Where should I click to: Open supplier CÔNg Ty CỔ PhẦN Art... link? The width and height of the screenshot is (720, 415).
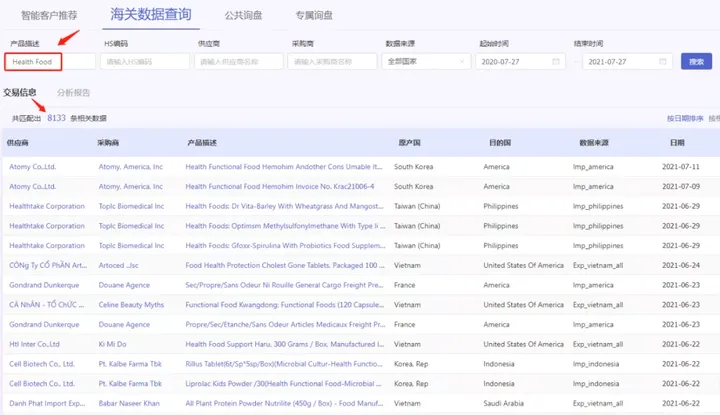click(48, 265)
